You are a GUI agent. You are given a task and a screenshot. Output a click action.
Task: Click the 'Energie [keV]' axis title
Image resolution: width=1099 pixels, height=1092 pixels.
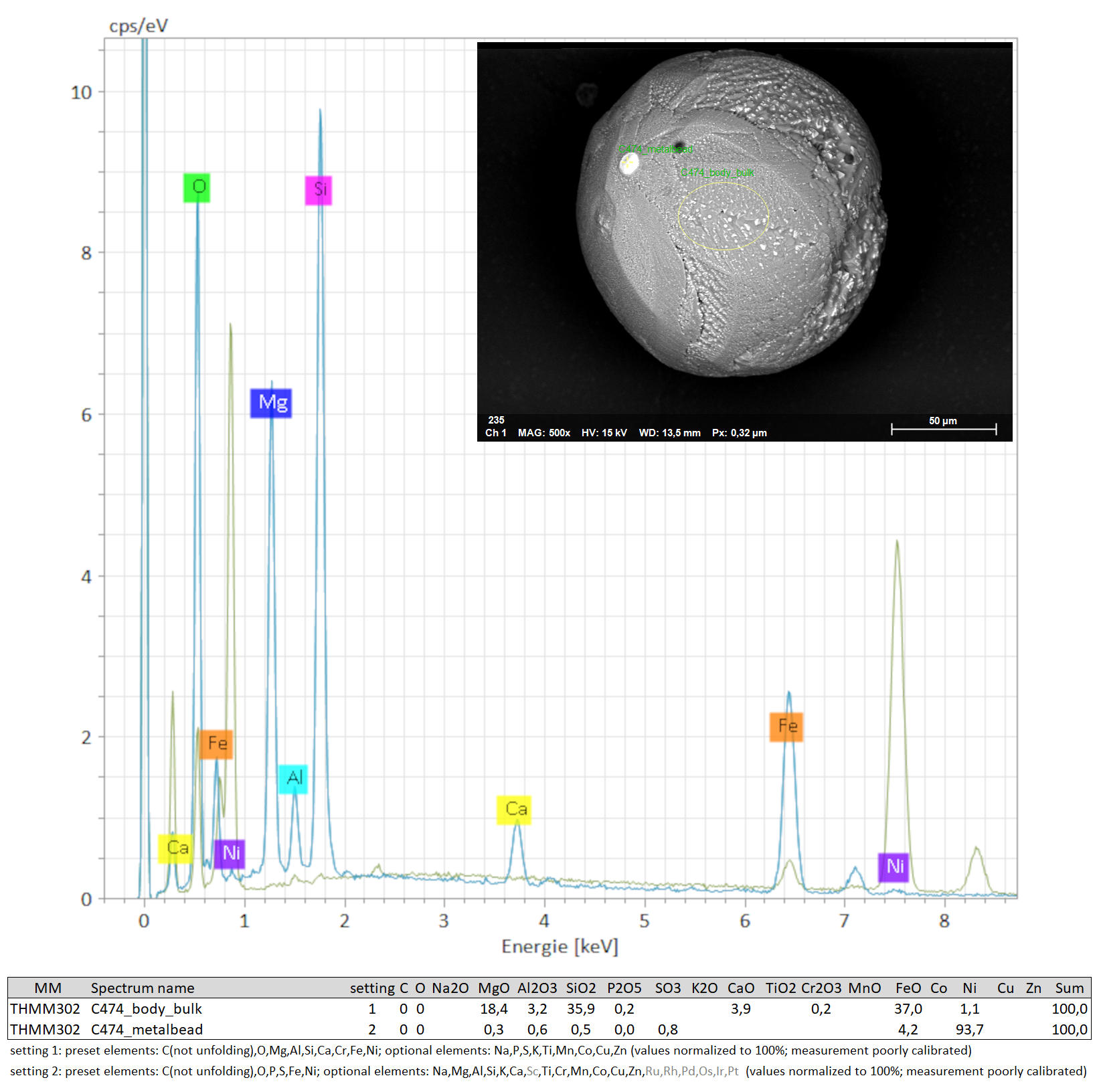560,947
